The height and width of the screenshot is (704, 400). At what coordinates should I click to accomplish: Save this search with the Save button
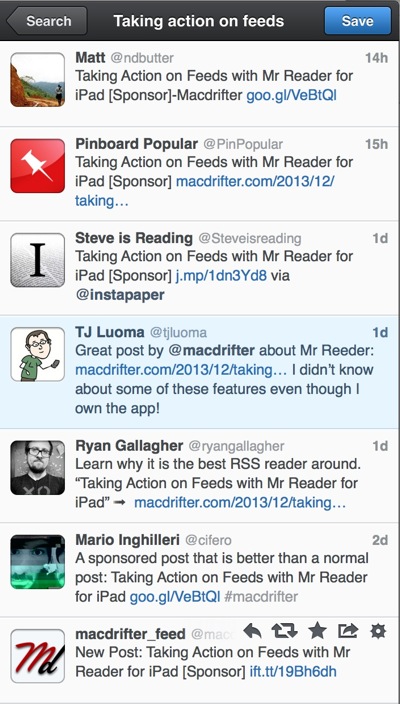358,21
